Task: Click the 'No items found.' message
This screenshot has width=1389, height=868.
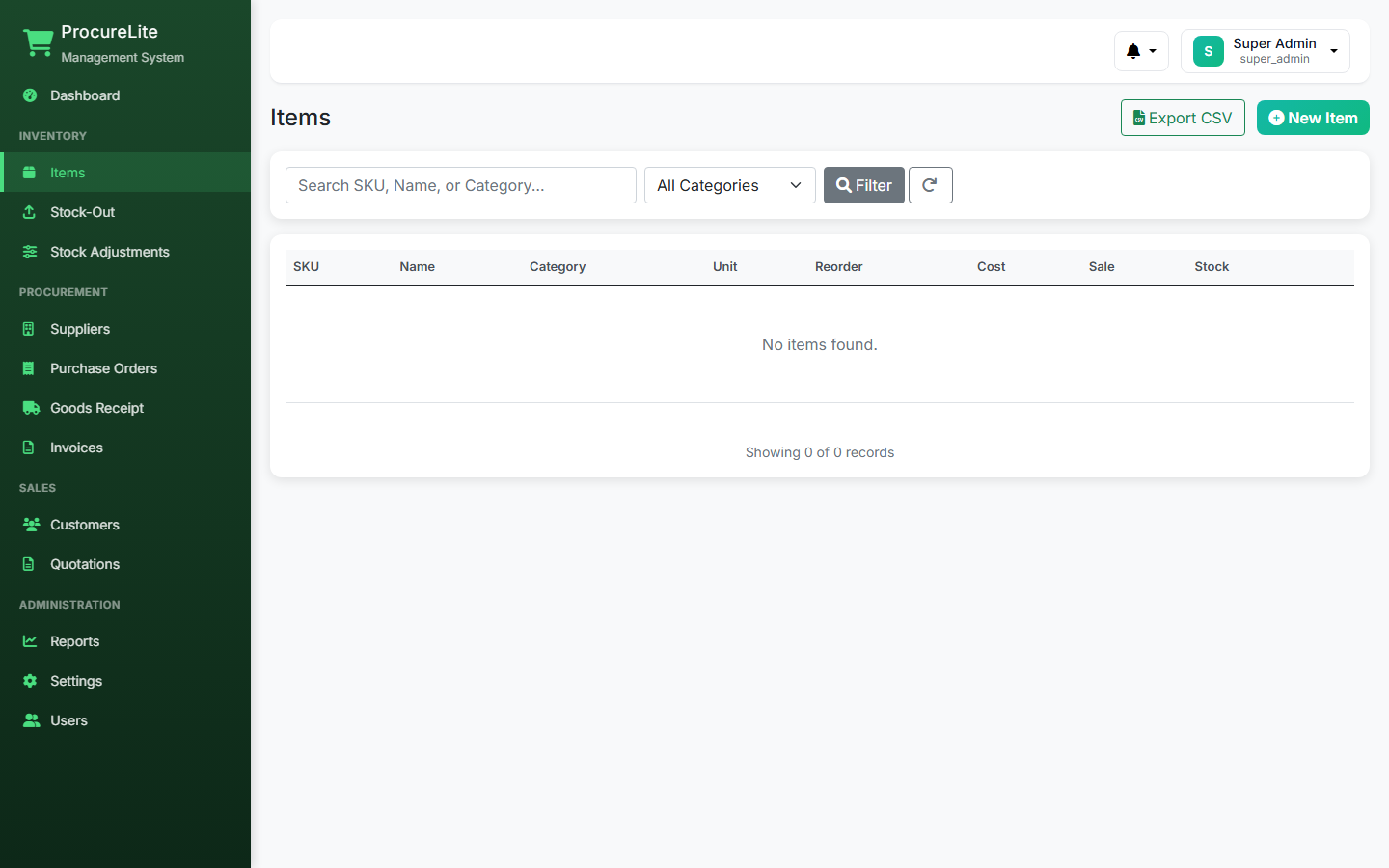Action: (x=820, y=344)
